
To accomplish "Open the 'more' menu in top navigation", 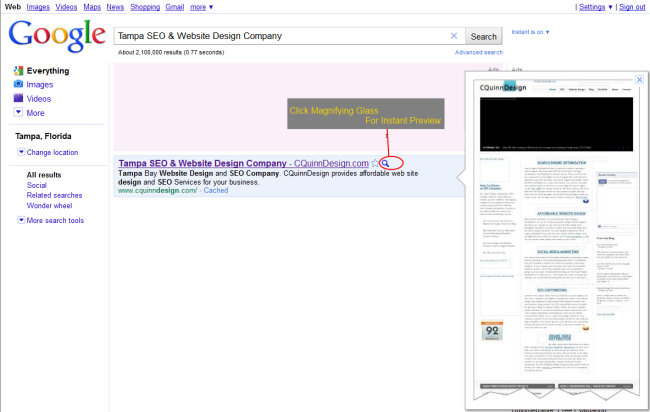I will [202, 7].
